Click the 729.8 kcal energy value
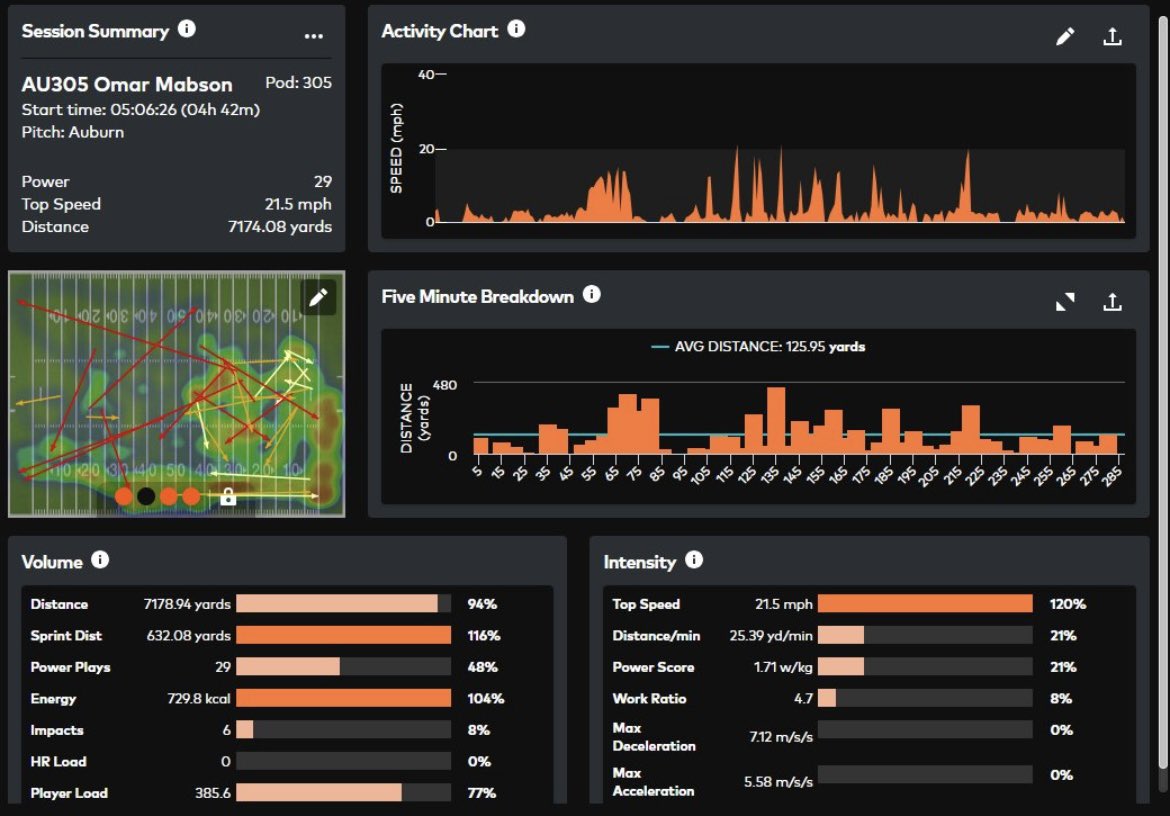The width and height of the screenshot is (1170, 816). coord(198,699)
